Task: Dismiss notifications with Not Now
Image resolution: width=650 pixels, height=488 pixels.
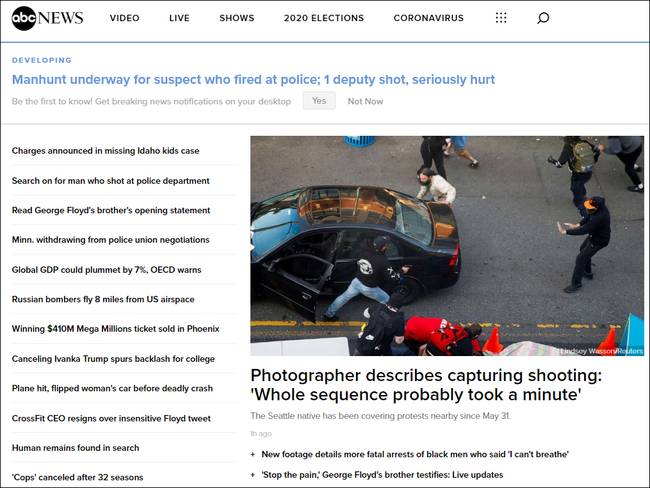Action: click(x=365, y=101)
